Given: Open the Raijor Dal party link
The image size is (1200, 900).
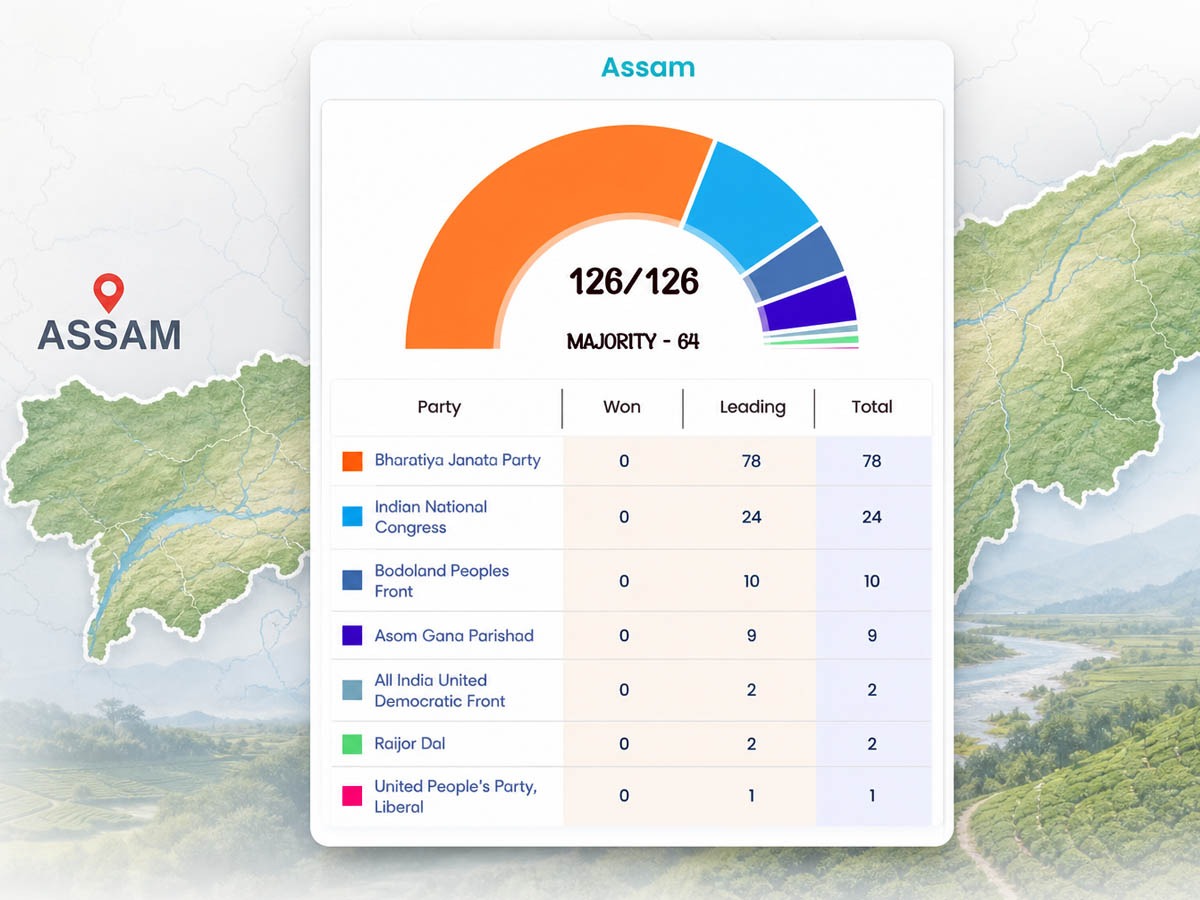Looking at the screenshot, I should click(x=410, y=743).
